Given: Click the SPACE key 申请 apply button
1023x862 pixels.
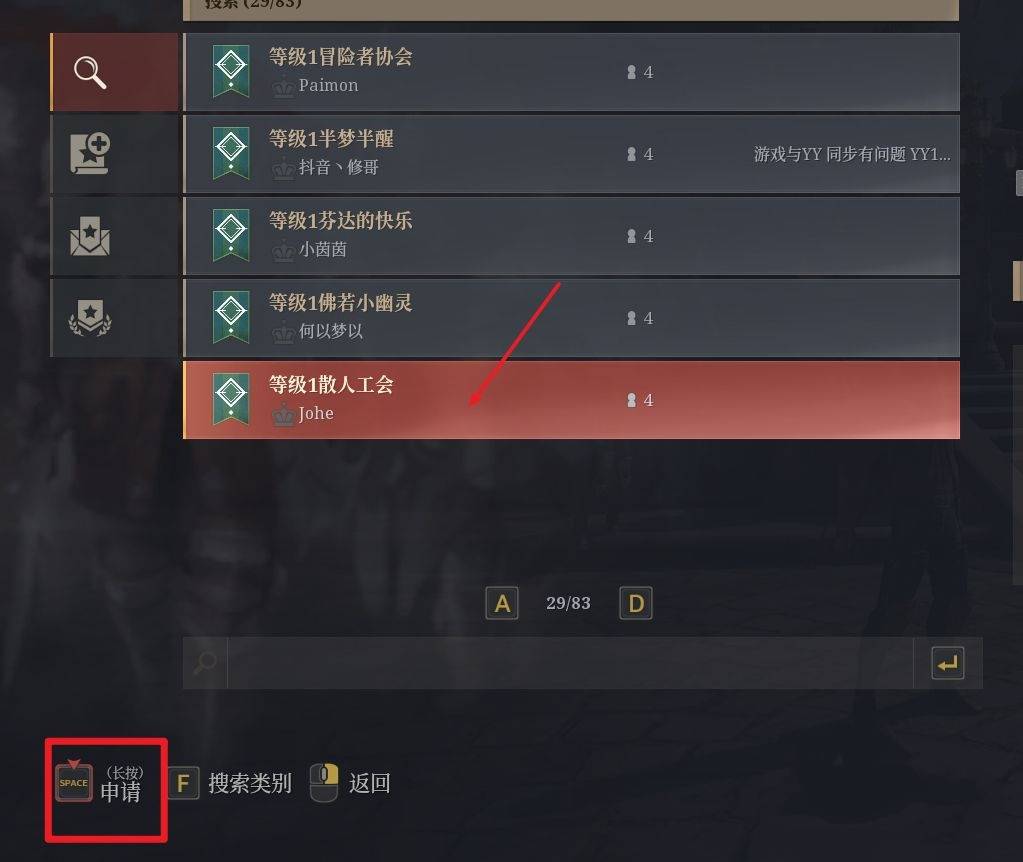Looking at the screenshot, I should point(100,784).
